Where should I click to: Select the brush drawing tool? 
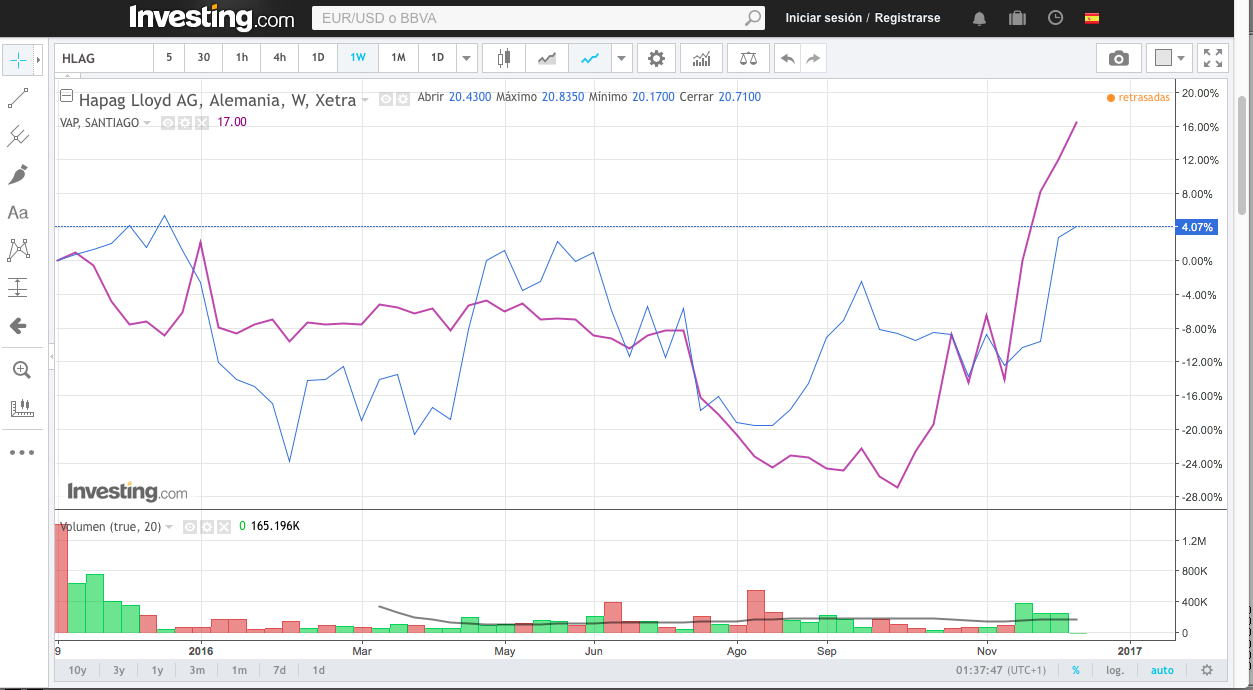pos(18,174)
